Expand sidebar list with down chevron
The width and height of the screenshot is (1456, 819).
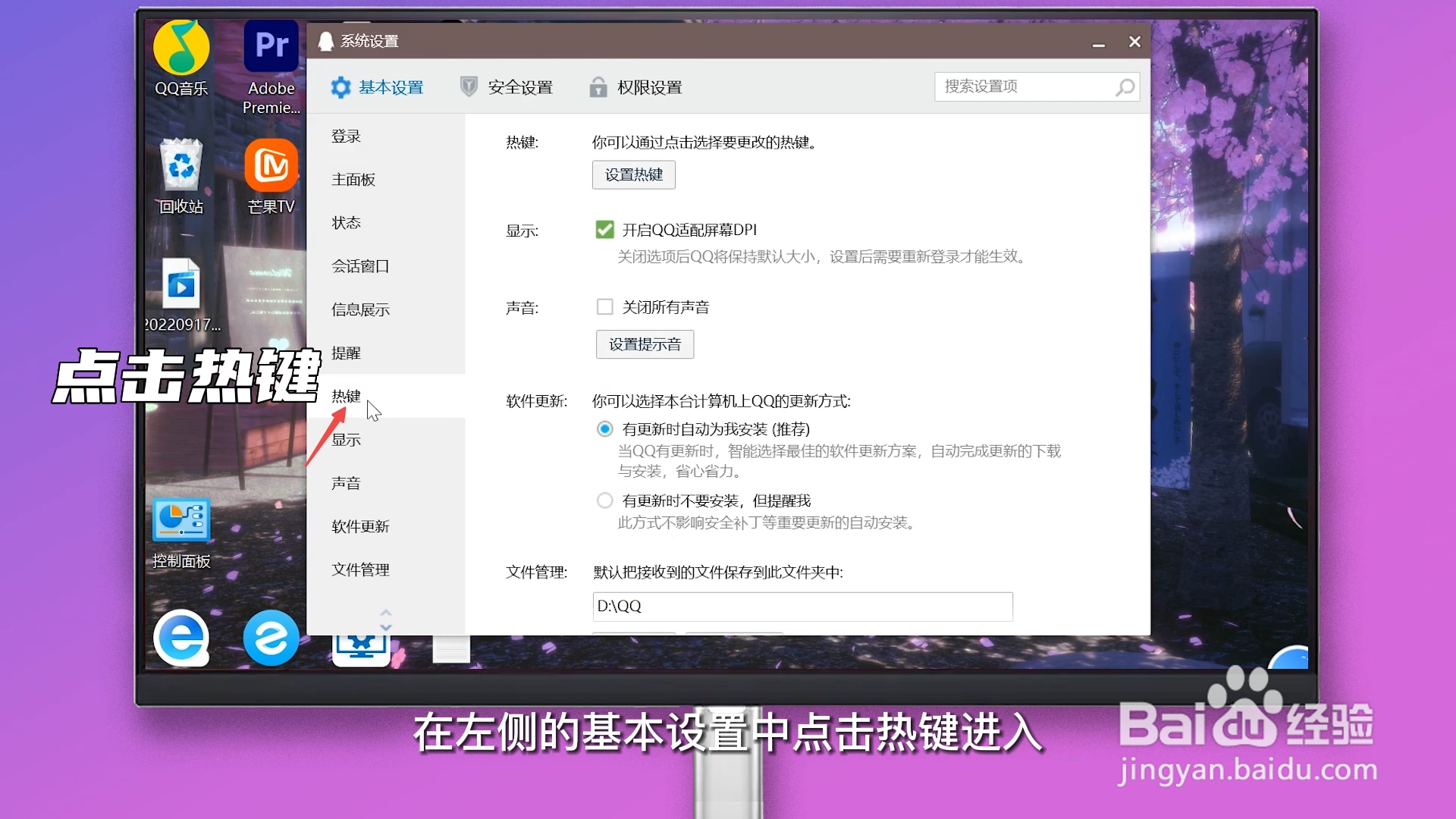tap(386, 627)
